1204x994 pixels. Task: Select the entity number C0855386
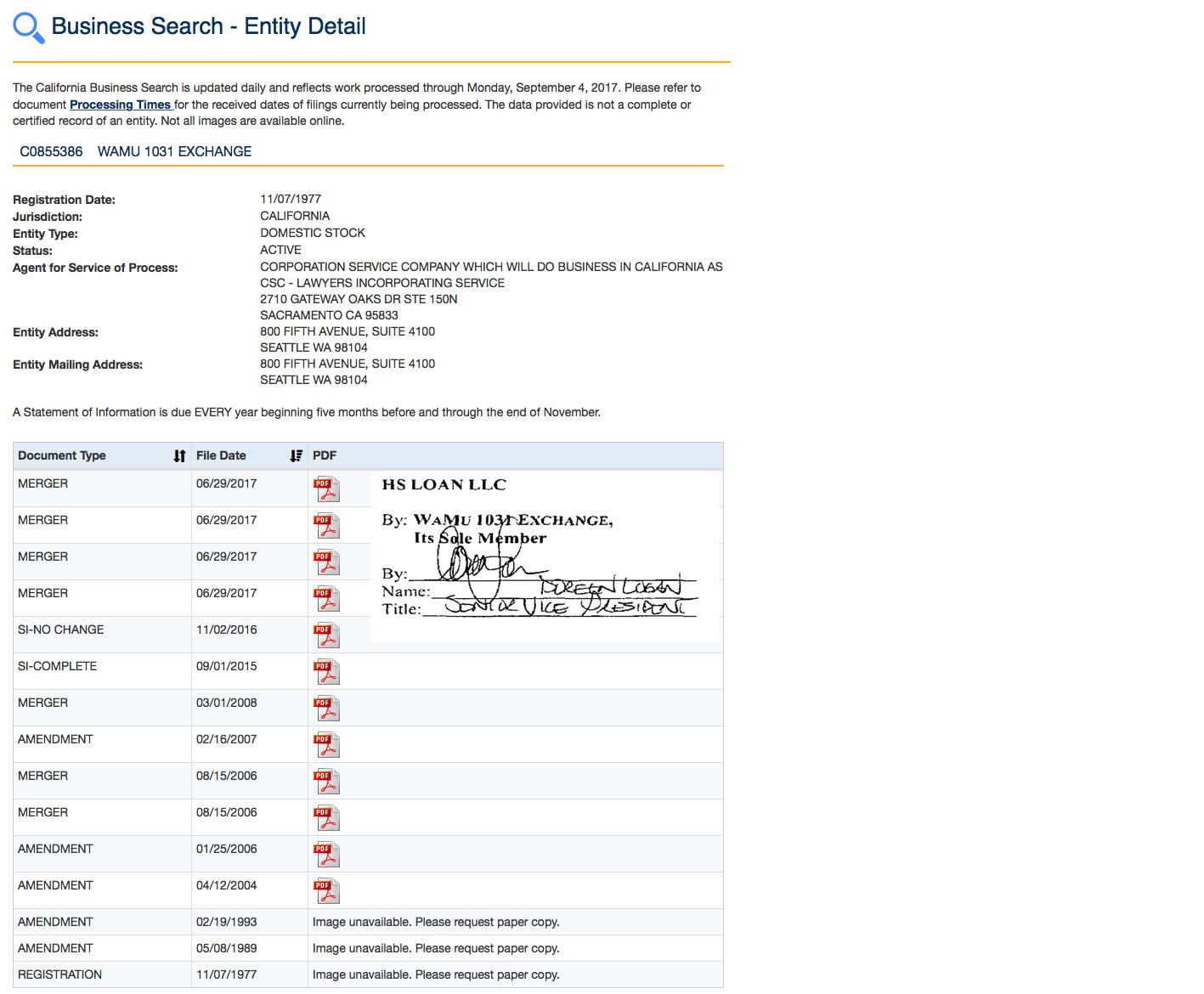pos(51,151)
